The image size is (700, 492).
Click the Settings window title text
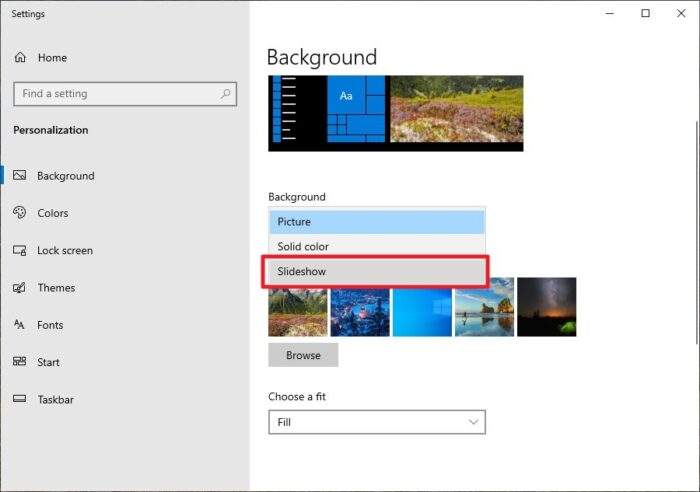click(x=28, y=14)
